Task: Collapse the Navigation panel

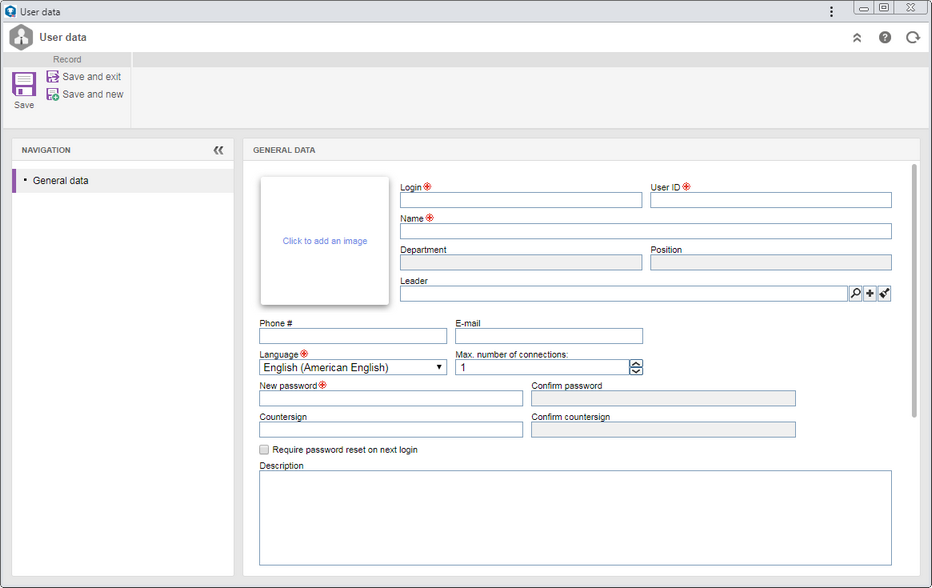Action: [x=218, y=150]
